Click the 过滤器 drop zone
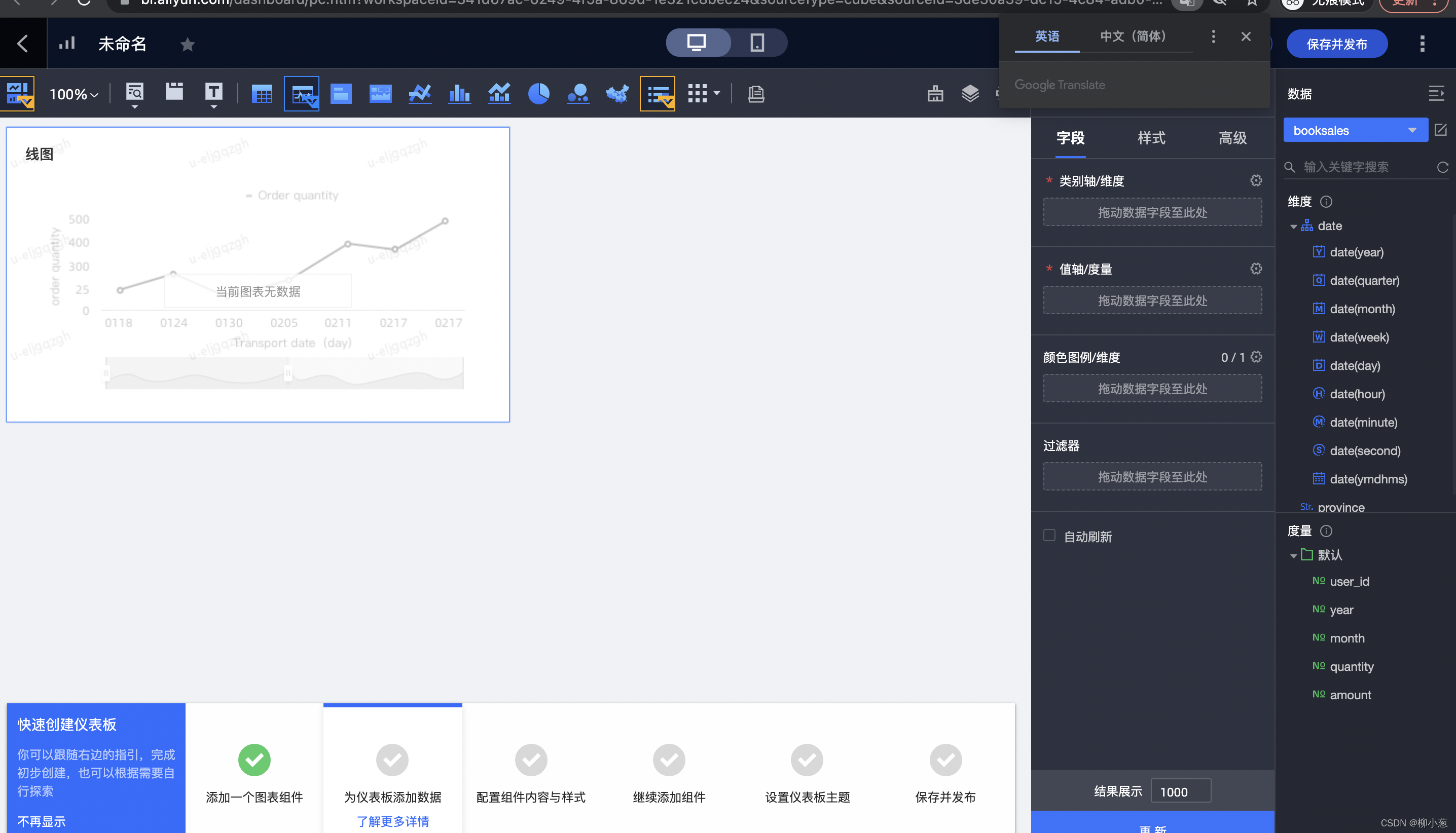This screenshot has height=833, width=1456. click(x=1152, y=477)
